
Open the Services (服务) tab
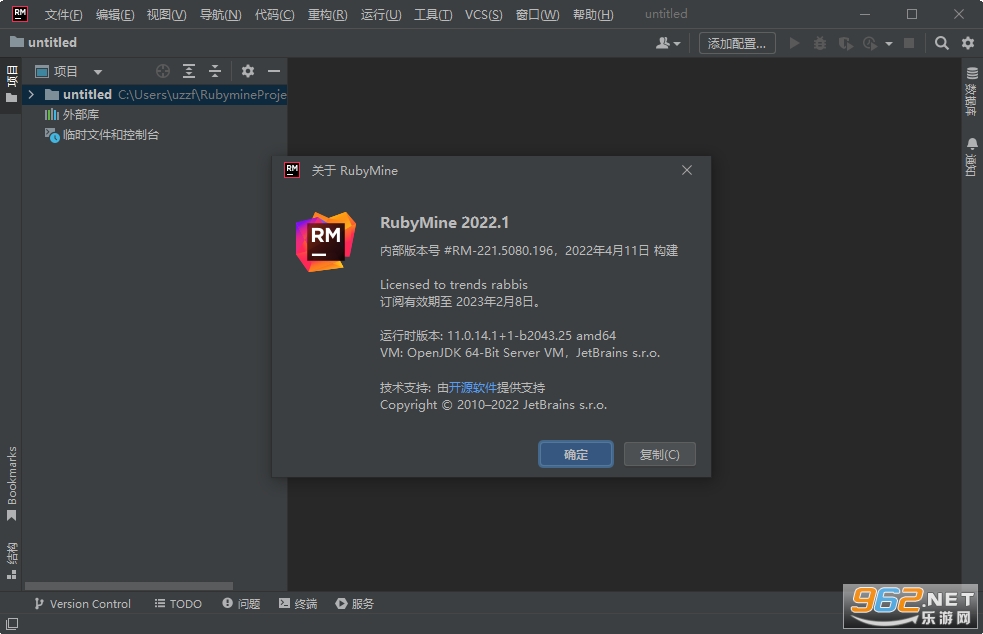(x=355, y=604)
